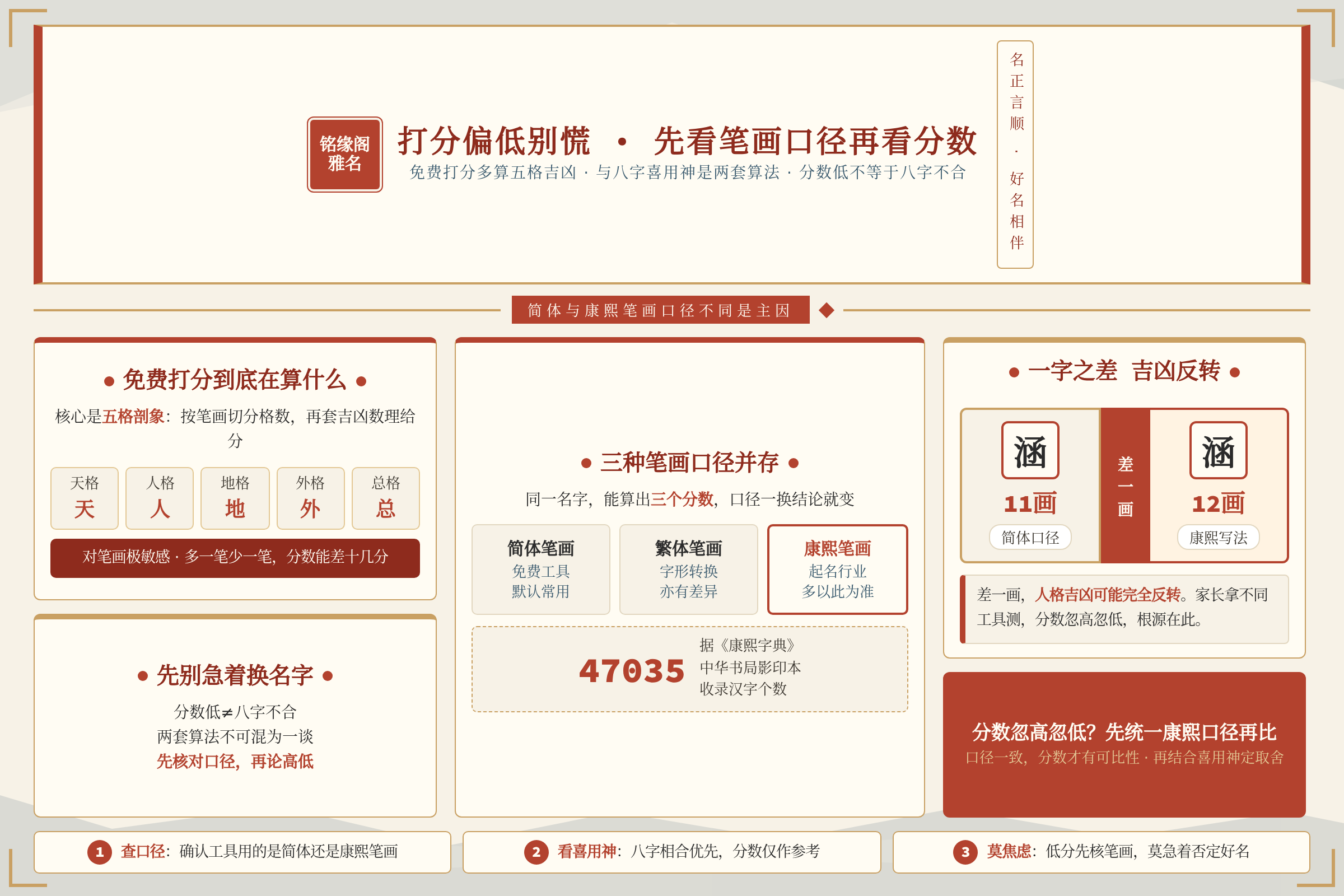Open the 繁体笔画 card
Image resolution: width=1344 pixels, height=896 pixels.
(689, 569)
